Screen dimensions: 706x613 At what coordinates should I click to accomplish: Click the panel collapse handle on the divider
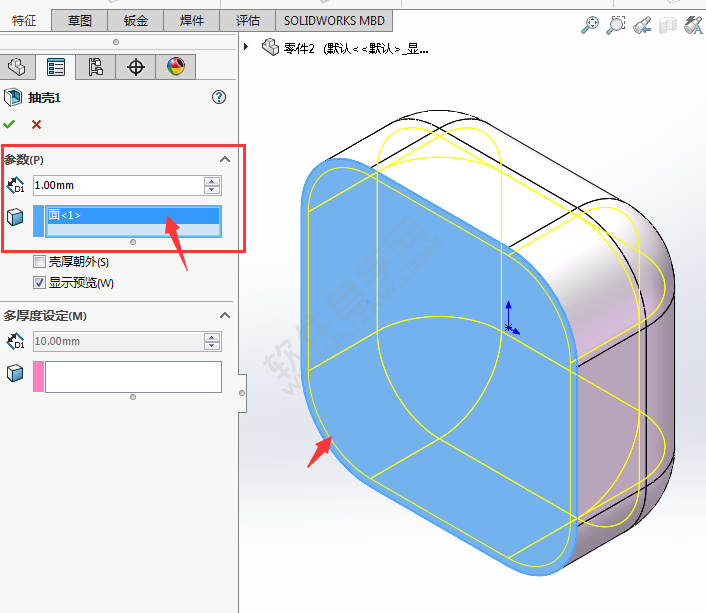242,393
